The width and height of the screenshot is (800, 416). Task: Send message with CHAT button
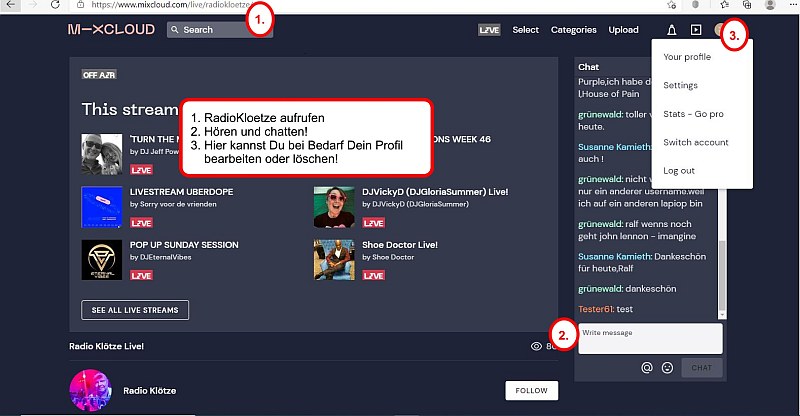702,368
